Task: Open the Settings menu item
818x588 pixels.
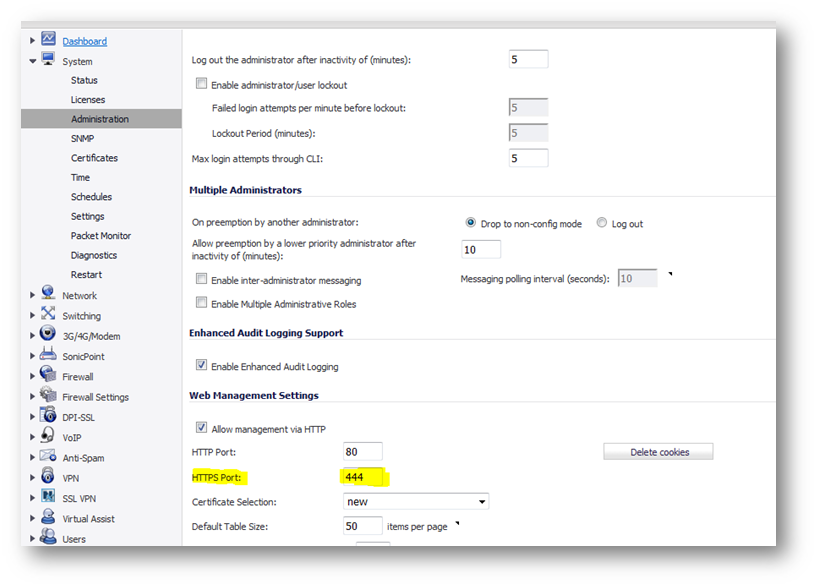Action: 88,217
